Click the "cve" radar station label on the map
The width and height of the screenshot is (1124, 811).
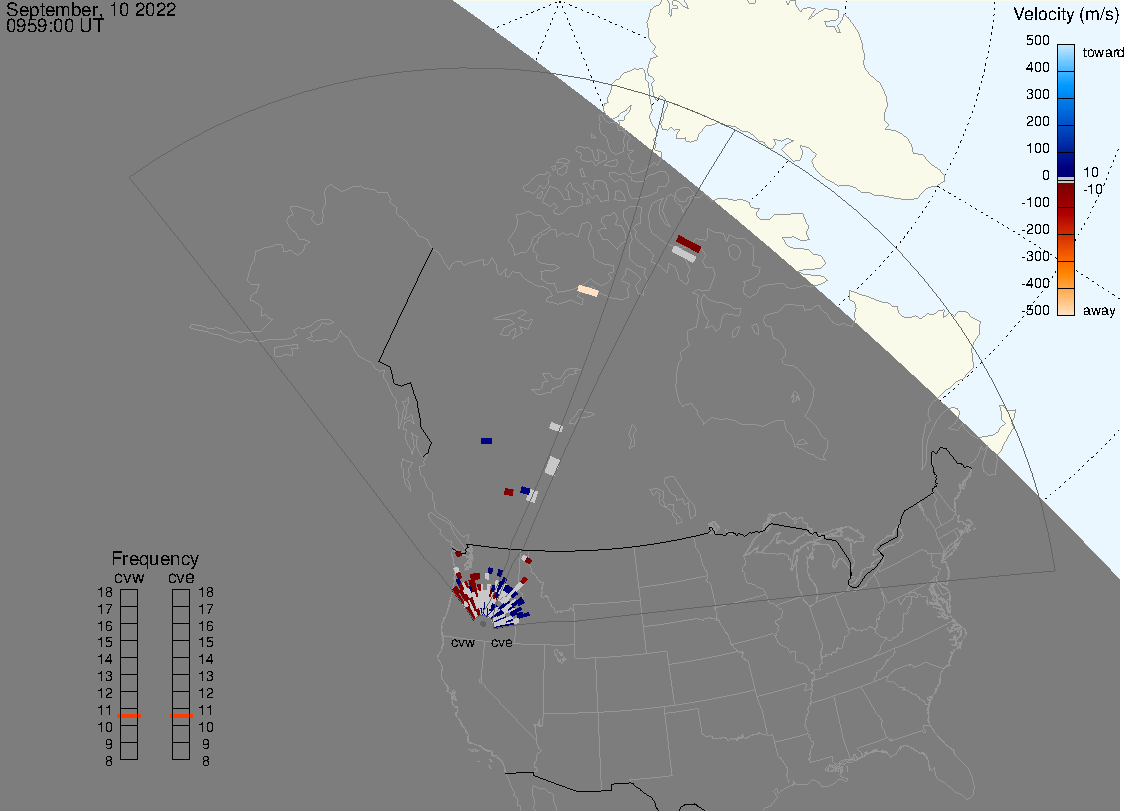click(502, 642)
